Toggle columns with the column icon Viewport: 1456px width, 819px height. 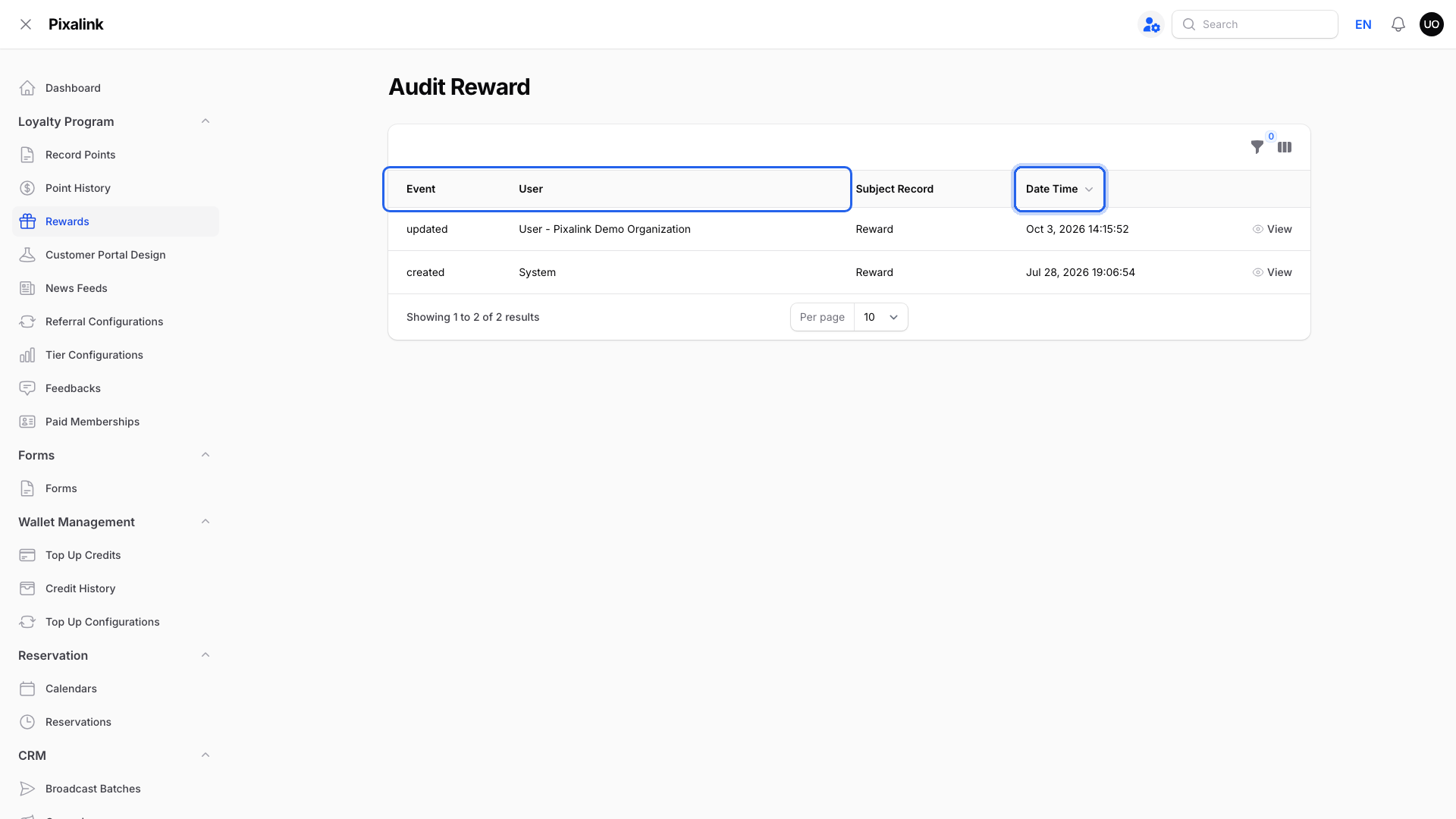point(1285,147)
